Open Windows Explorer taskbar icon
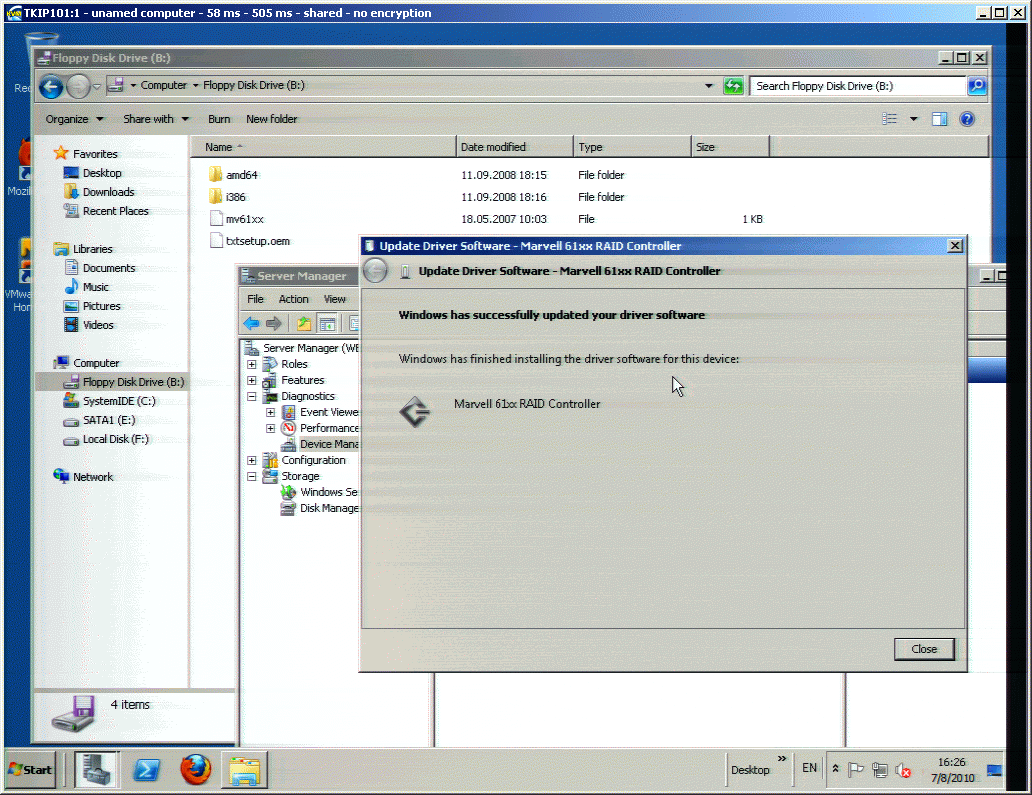Screen dimensions: 1032x795 [245, 770]
